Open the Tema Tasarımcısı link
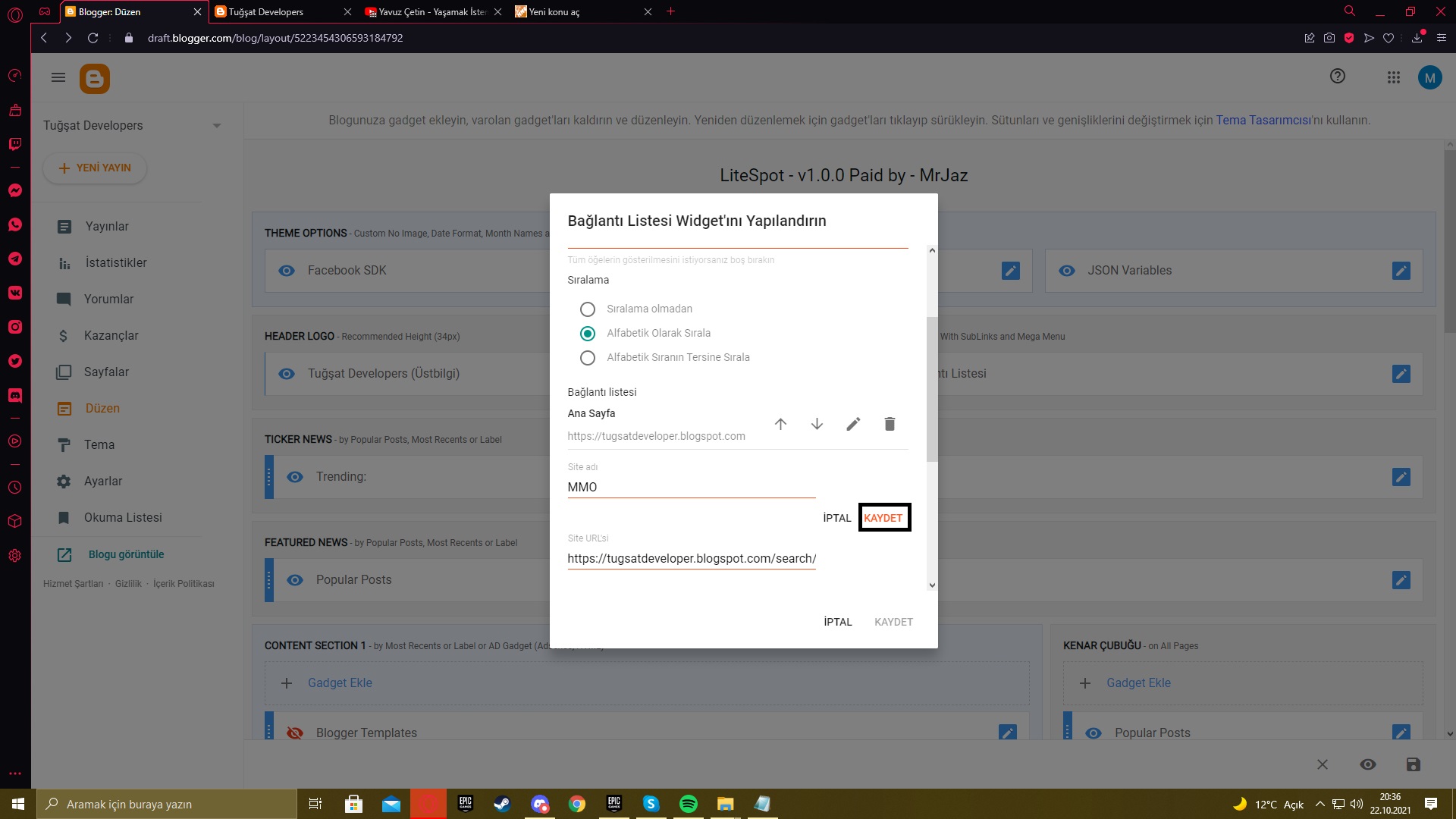Viewport: 1456px width, 819px height. coord(1263,121)
